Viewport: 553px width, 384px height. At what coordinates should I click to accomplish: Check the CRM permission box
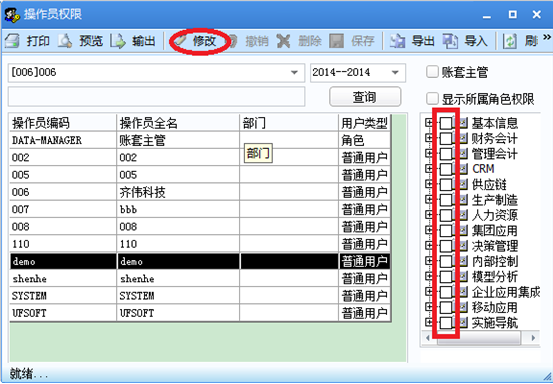pos(446,169)
